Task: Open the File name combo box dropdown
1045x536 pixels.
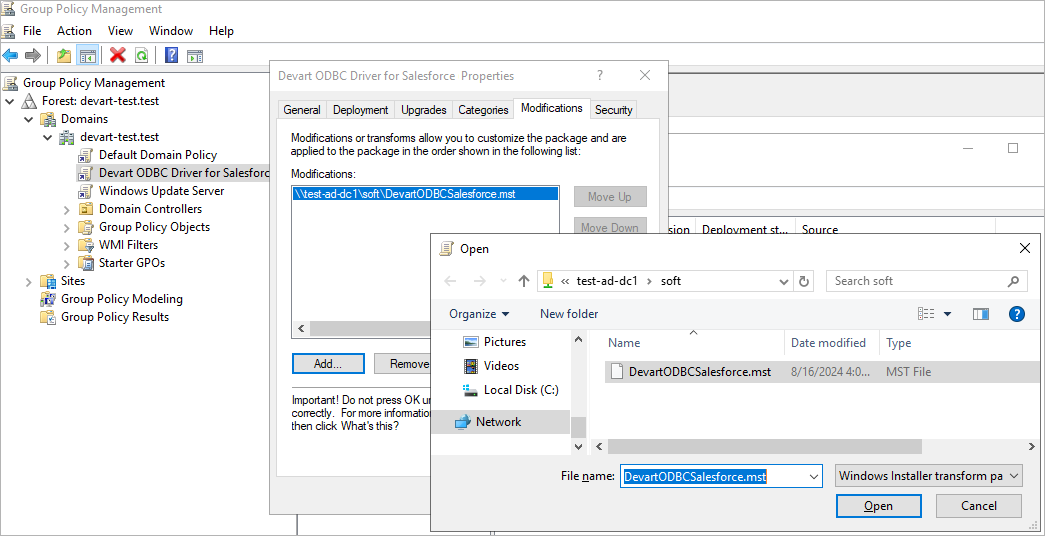Action: click(814, 476)
